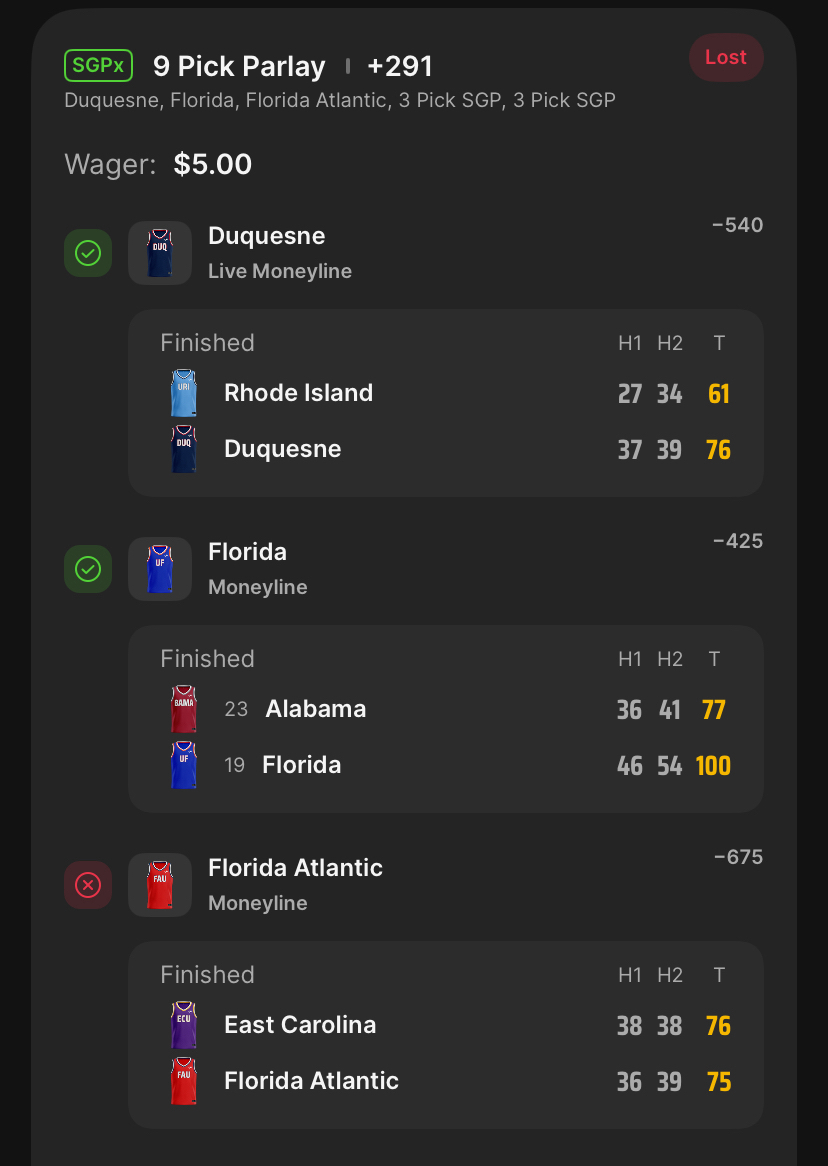Image resolution: width=828 pixels, height=1166 pixels.
Task: Click the green checkmark beside Duquesne pick
Action: click(88, 253)
